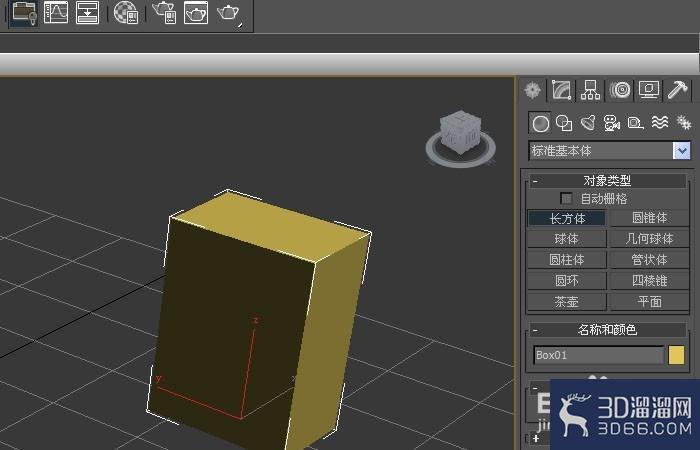This screenshot has width=700, height=450.
Task: Click the 圆环 button
Action: [x=567, y=281]
